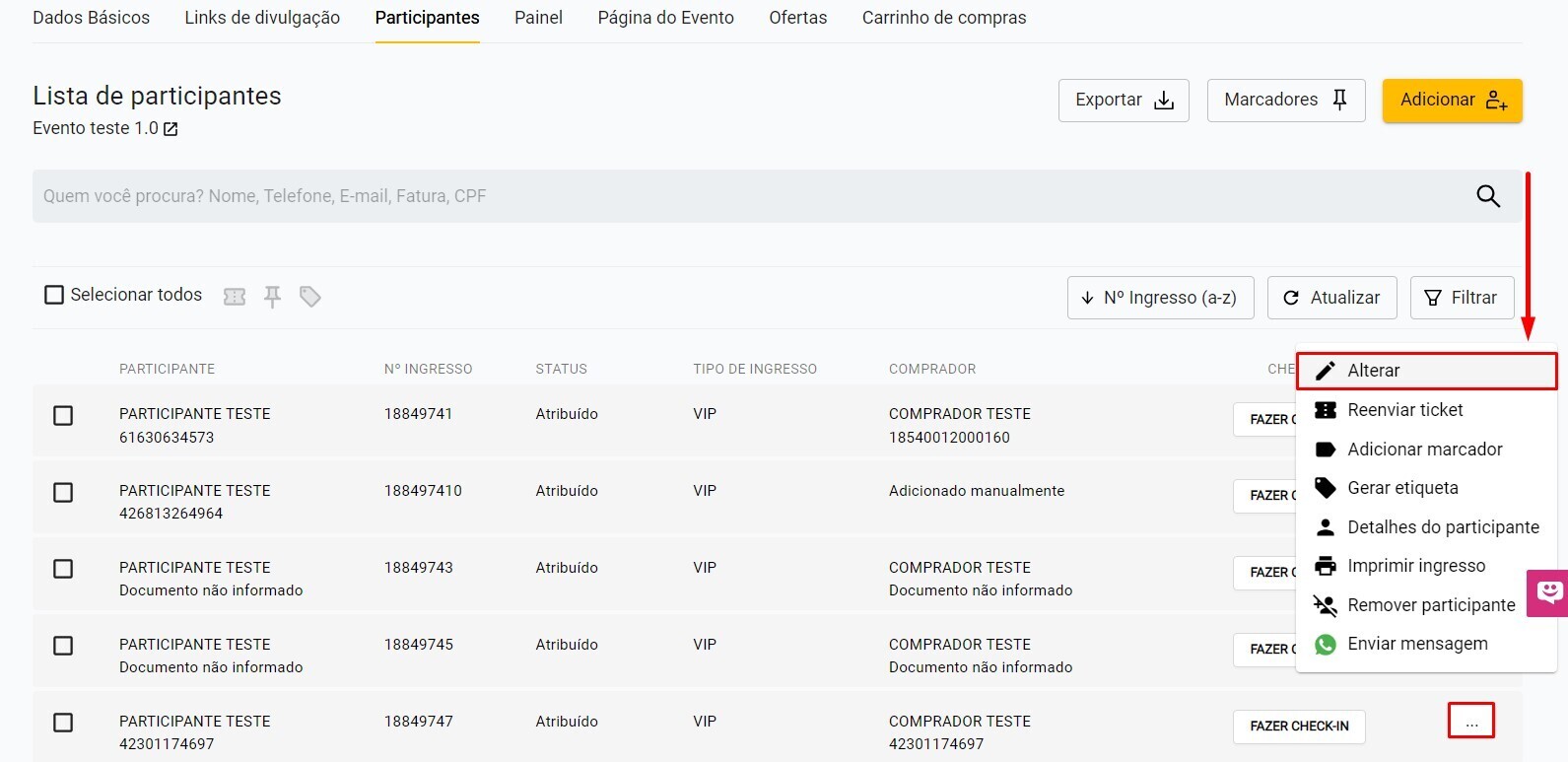1568x762 pixels.
Task: Click the ticket icon next to Selecionar todos
Action: pyautogui.click(x=235, y=297)
